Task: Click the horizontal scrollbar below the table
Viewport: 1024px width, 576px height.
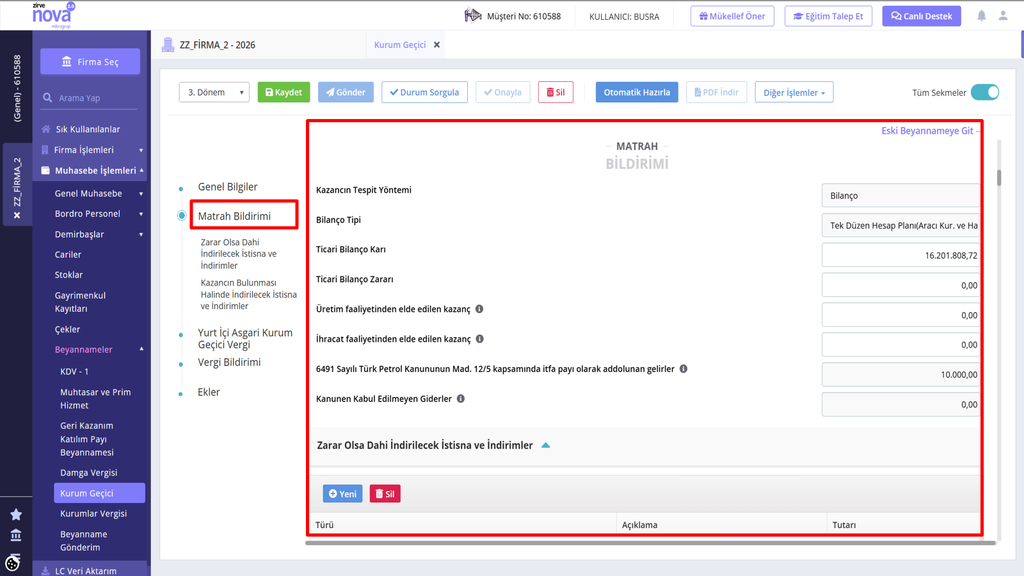Action: (x=650, y=543)
